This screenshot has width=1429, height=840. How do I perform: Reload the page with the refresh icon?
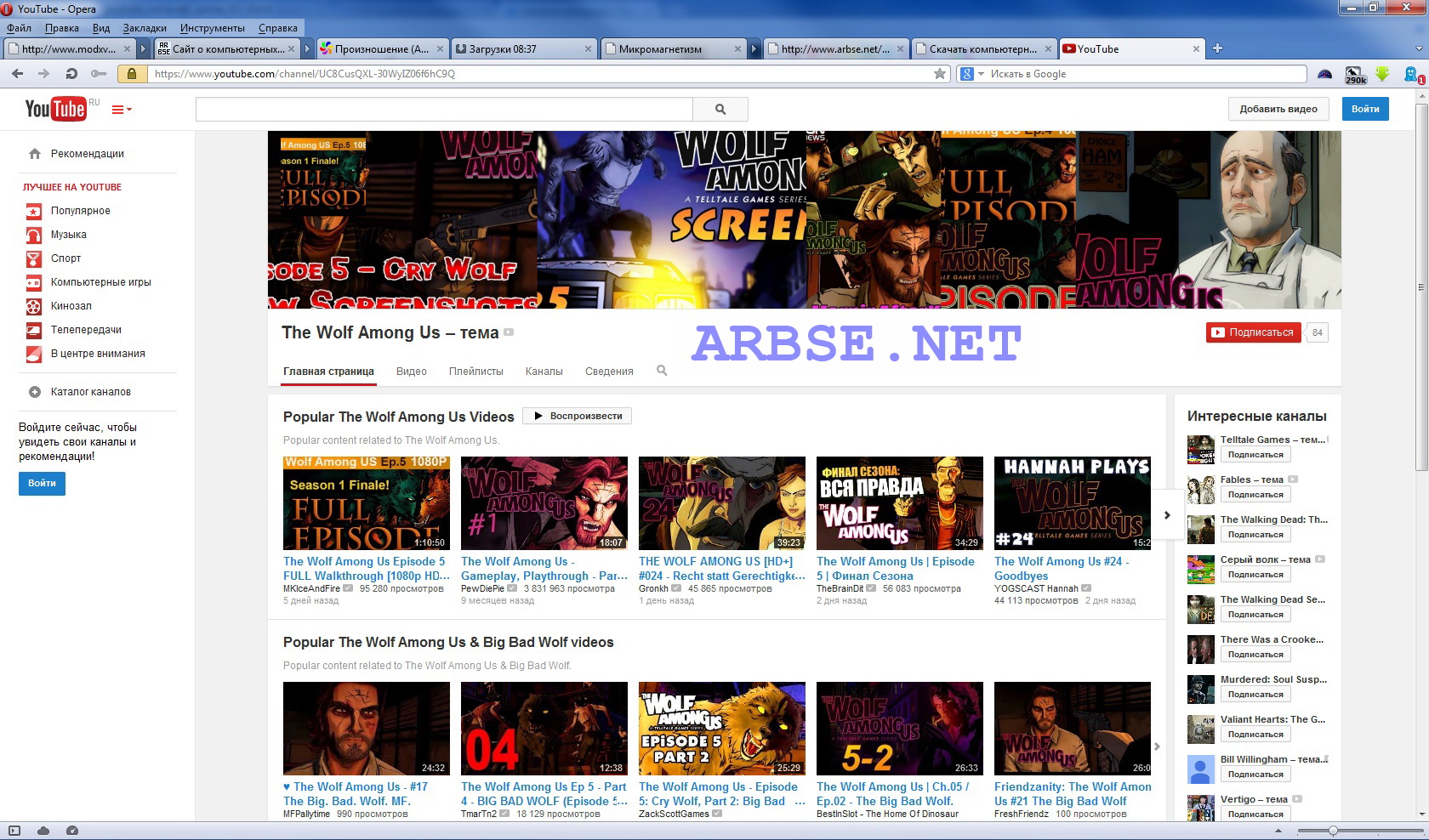[x=71, y=74]
